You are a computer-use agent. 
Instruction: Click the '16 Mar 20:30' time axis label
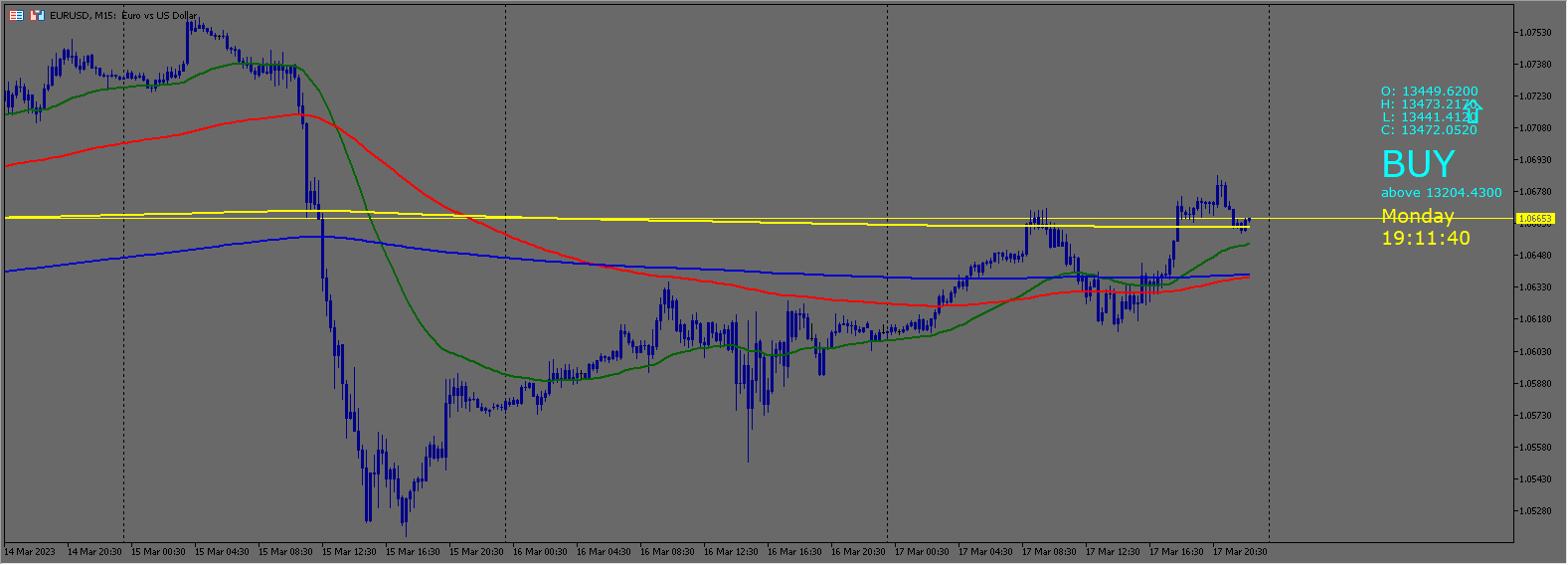[858, 552]
